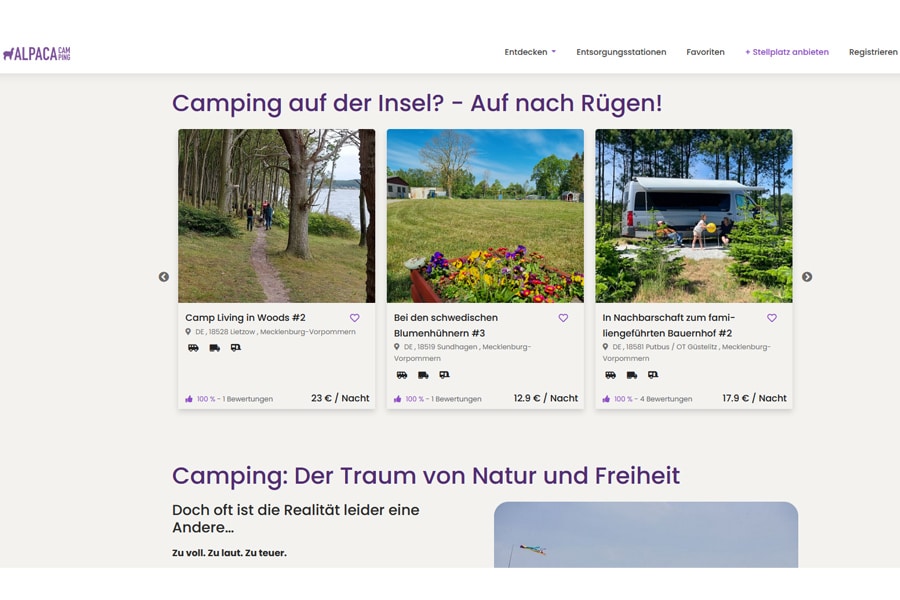Click thumbs-up rating icon on Bauernhof card

[606, 399]
